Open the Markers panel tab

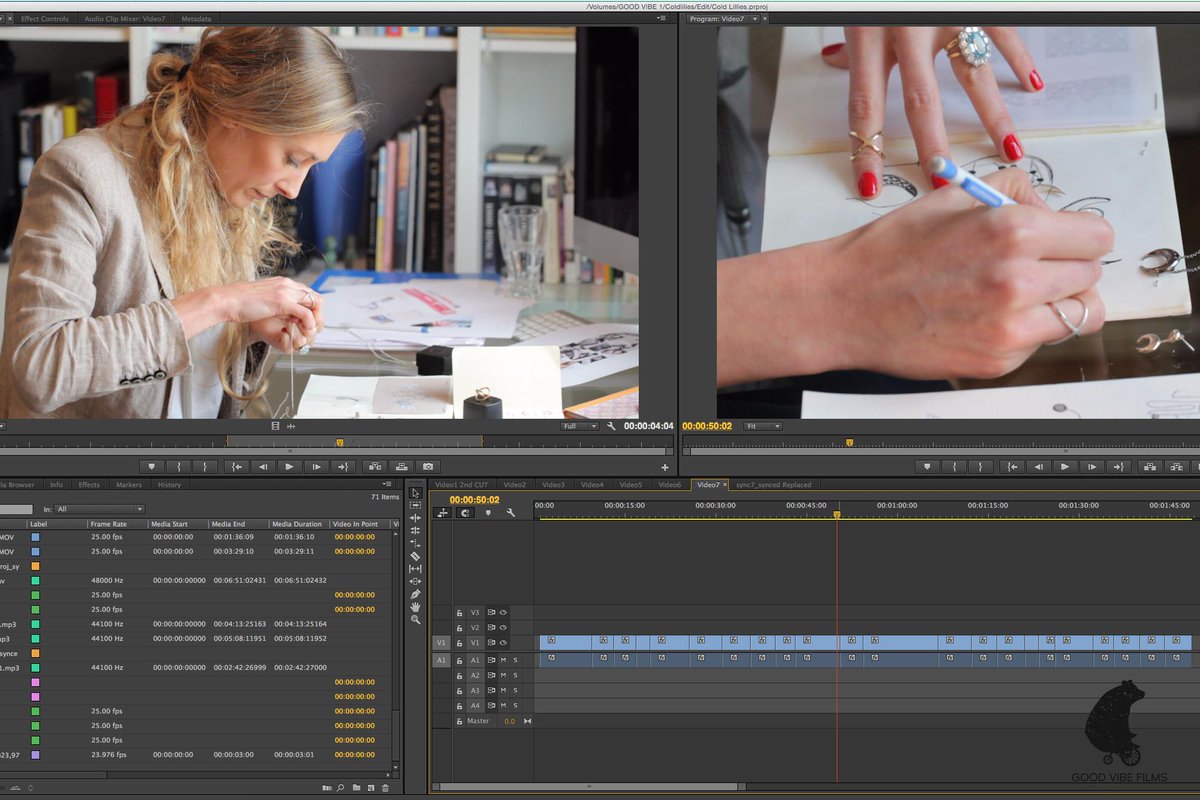coord(128,485)
